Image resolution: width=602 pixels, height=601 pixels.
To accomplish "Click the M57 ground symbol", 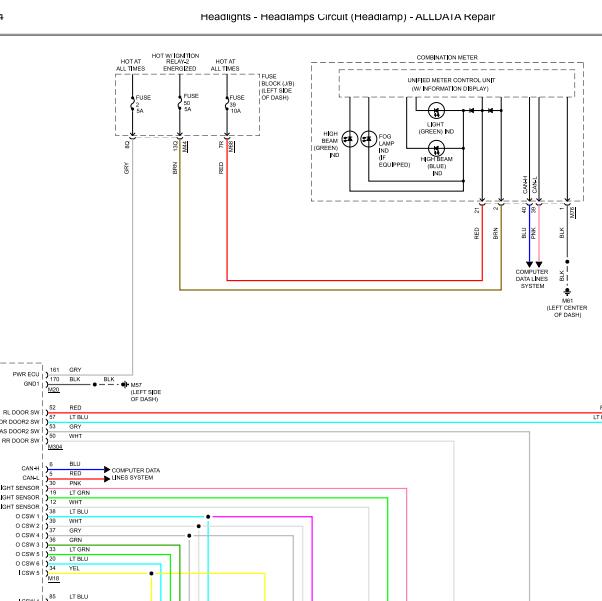I will pyautogui.click(x=124, y=384).
